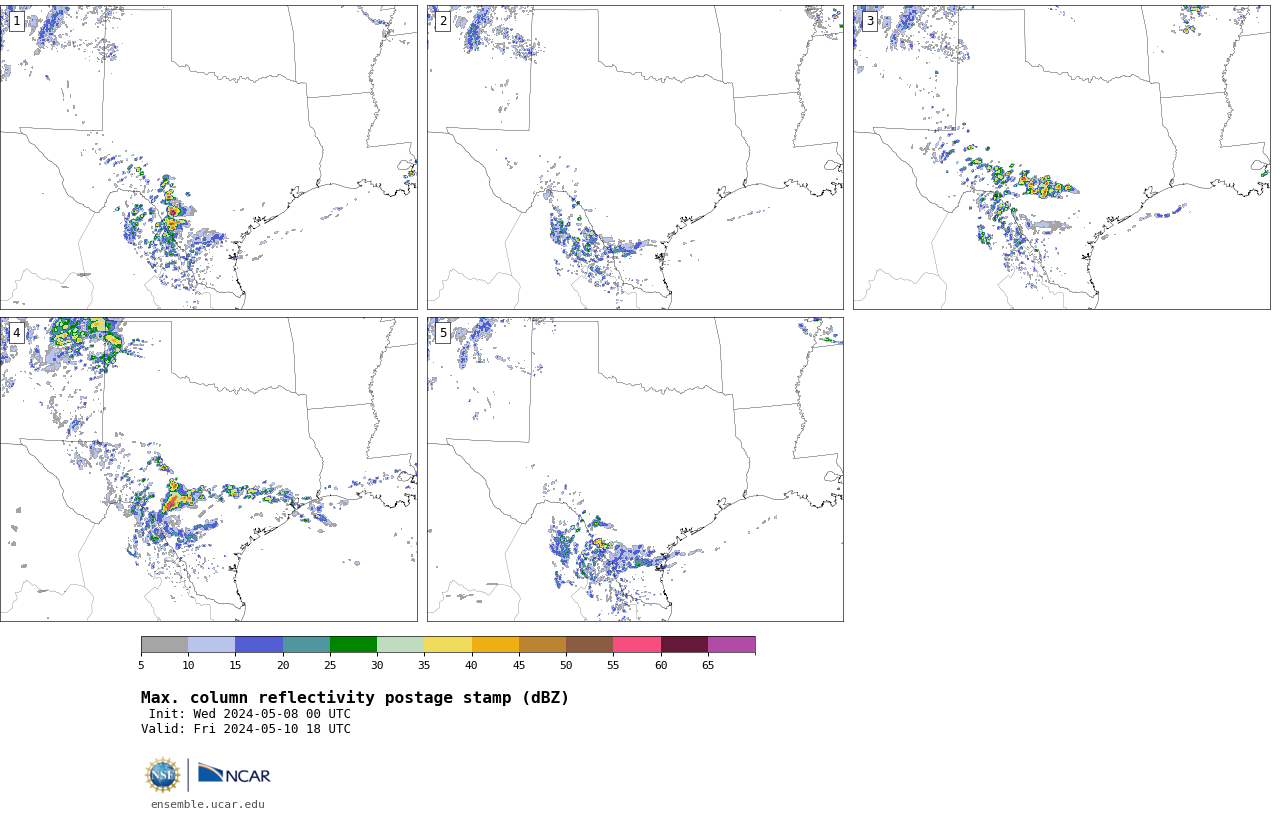Click the gray 5-10 dBZ color swatch
1280x815 pixels.
coord(164,644)
